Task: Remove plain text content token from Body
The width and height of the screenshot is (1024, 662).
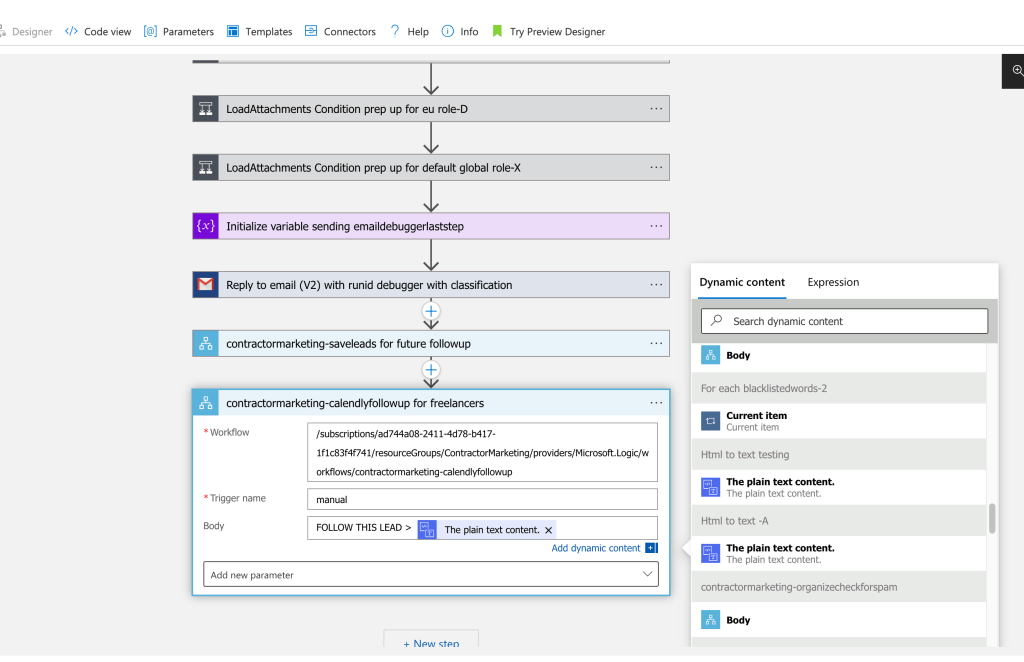Action: 549,530
